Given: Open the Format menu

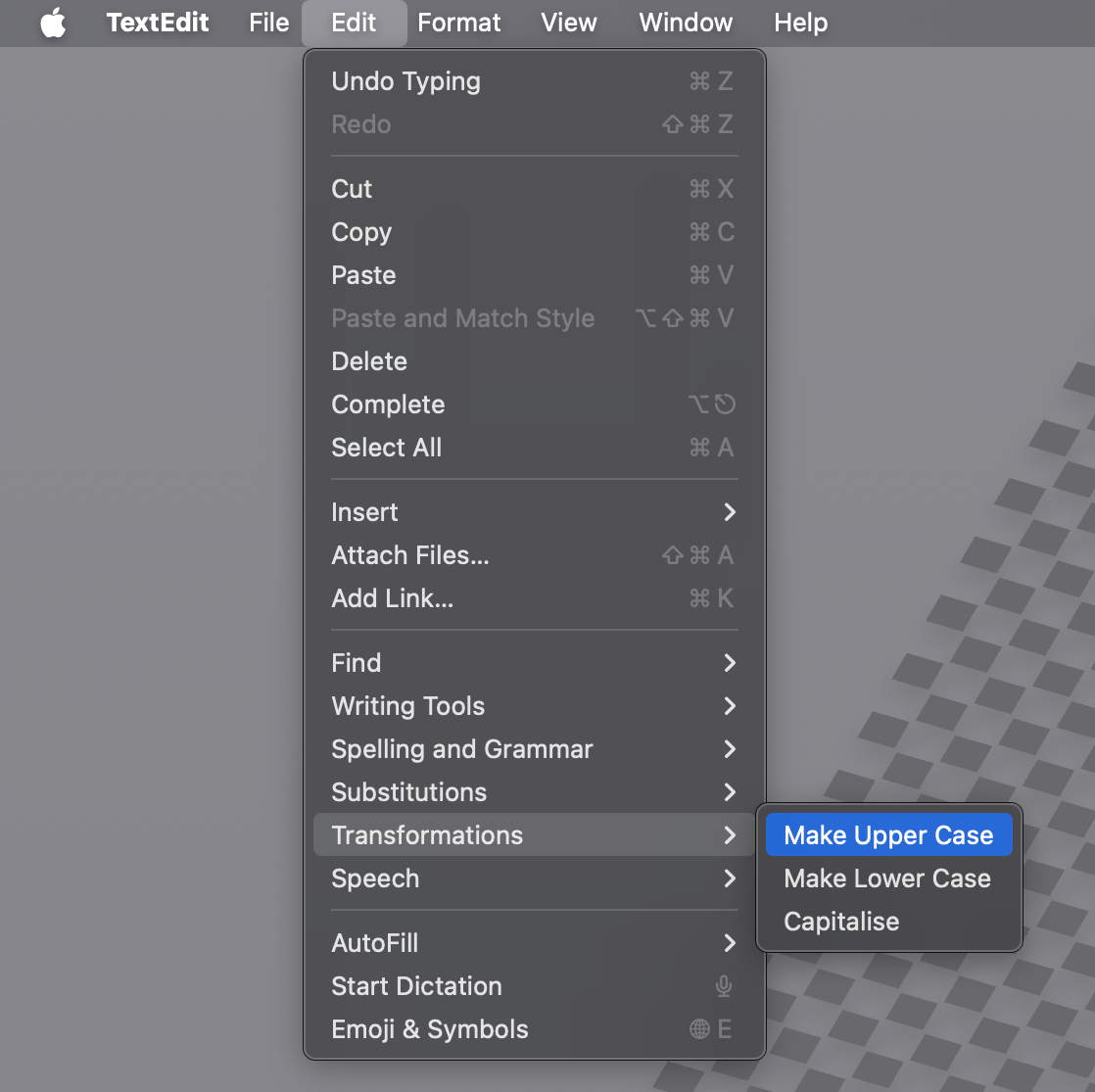Looking at the screenshot, I should 458,23.
